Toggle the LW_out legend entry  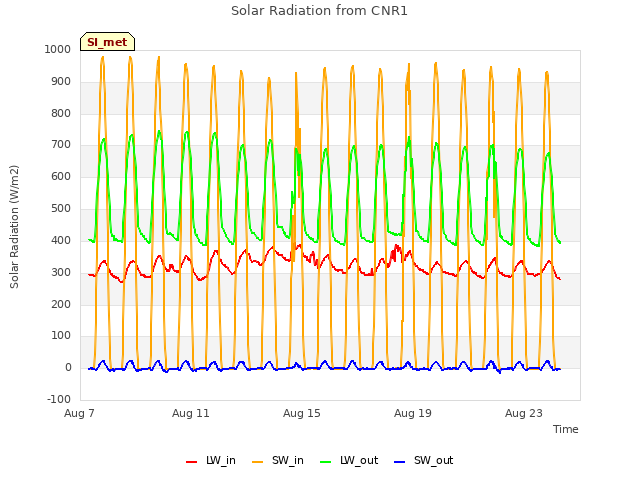click(349, 460)
